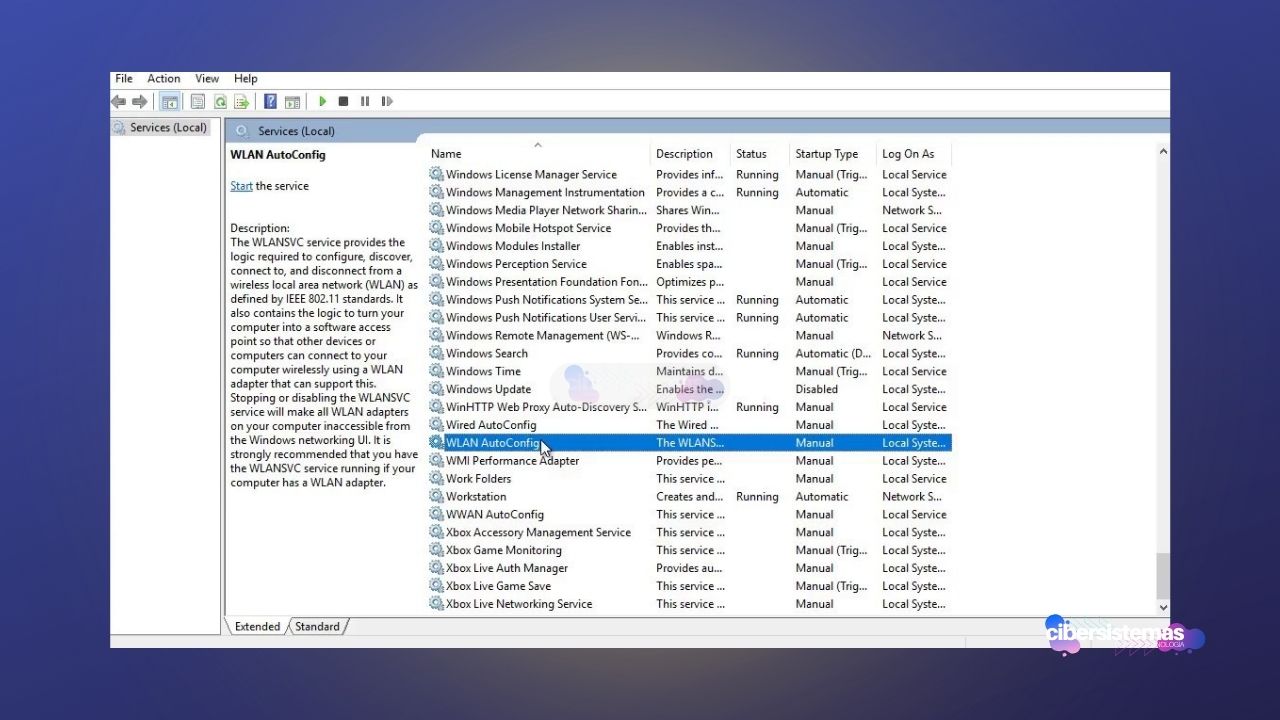Click the Services (Local) pane header
This screenshot has width=1280, height=720.
[x=296, y=131]
